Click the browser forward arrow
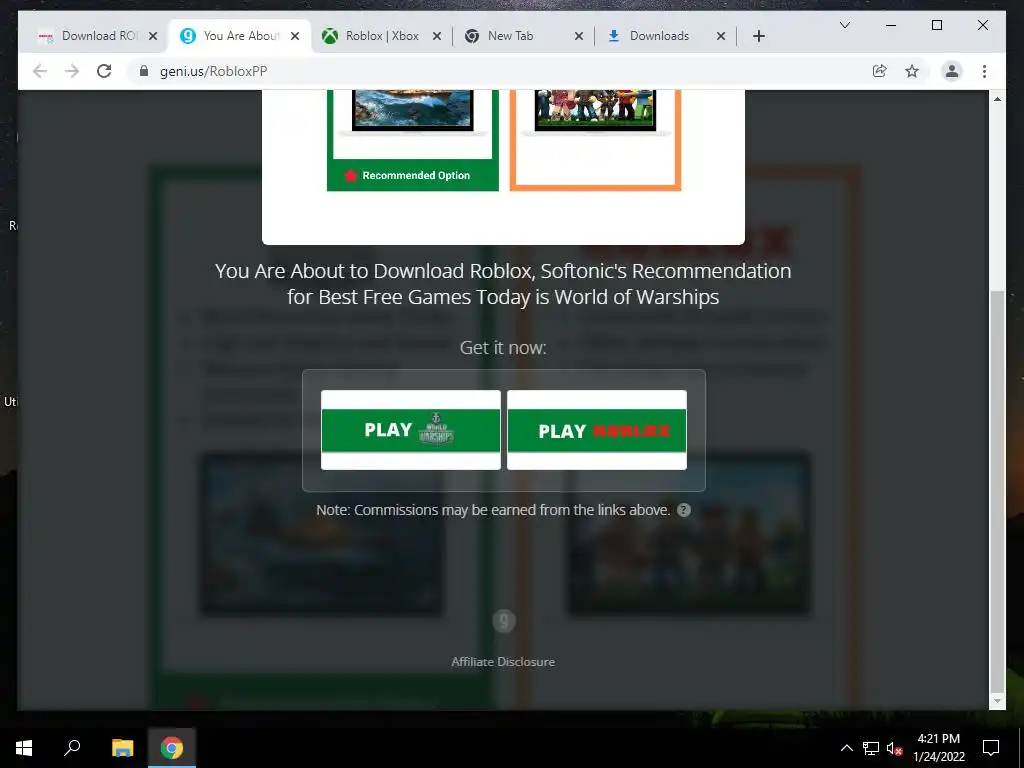This screenshot has height=768, width=1024. (x=72, y=71)
